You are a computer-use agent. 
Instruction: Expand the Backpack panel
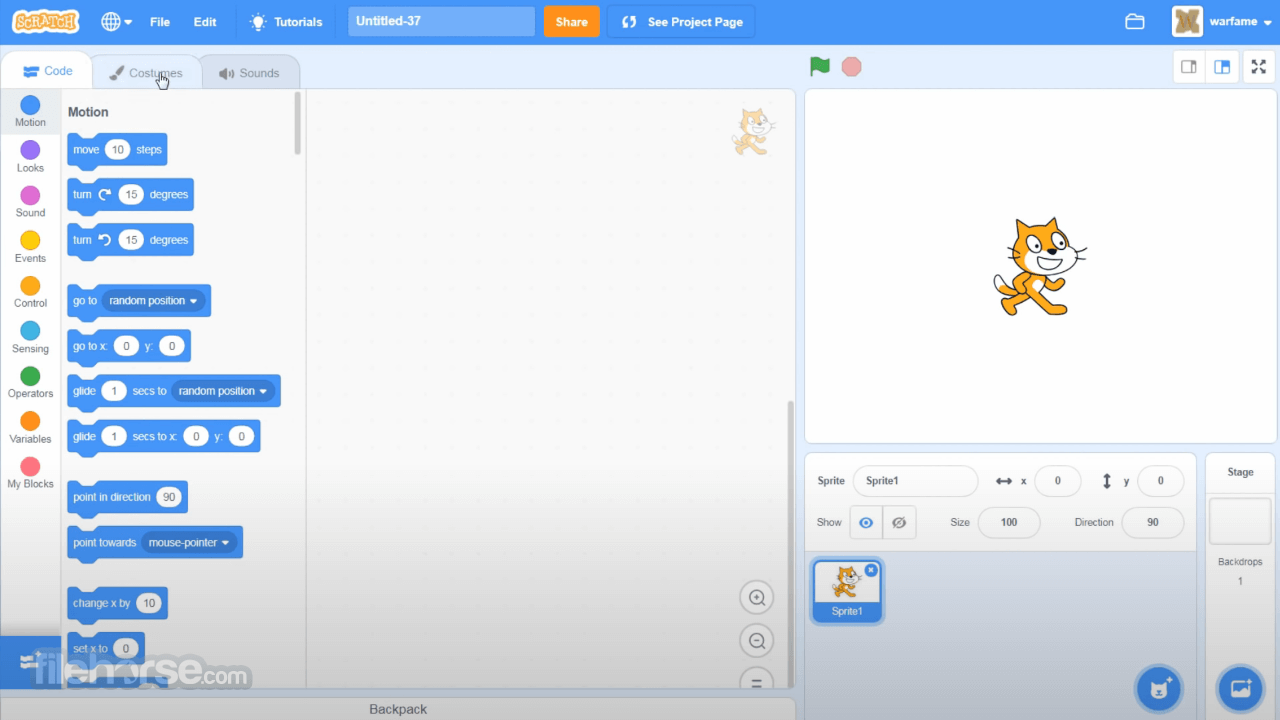pyautogui.click(x=398, y=709)
